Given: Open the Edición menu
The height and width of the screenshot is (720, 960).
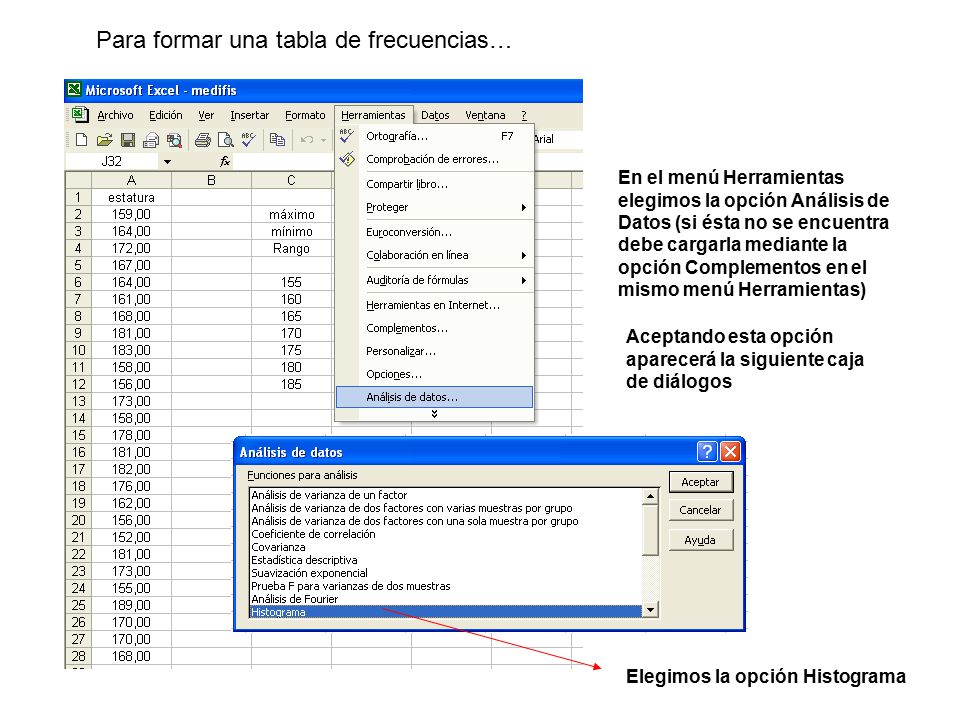Looking at the screenshot, I should click(x=166, y=115).
